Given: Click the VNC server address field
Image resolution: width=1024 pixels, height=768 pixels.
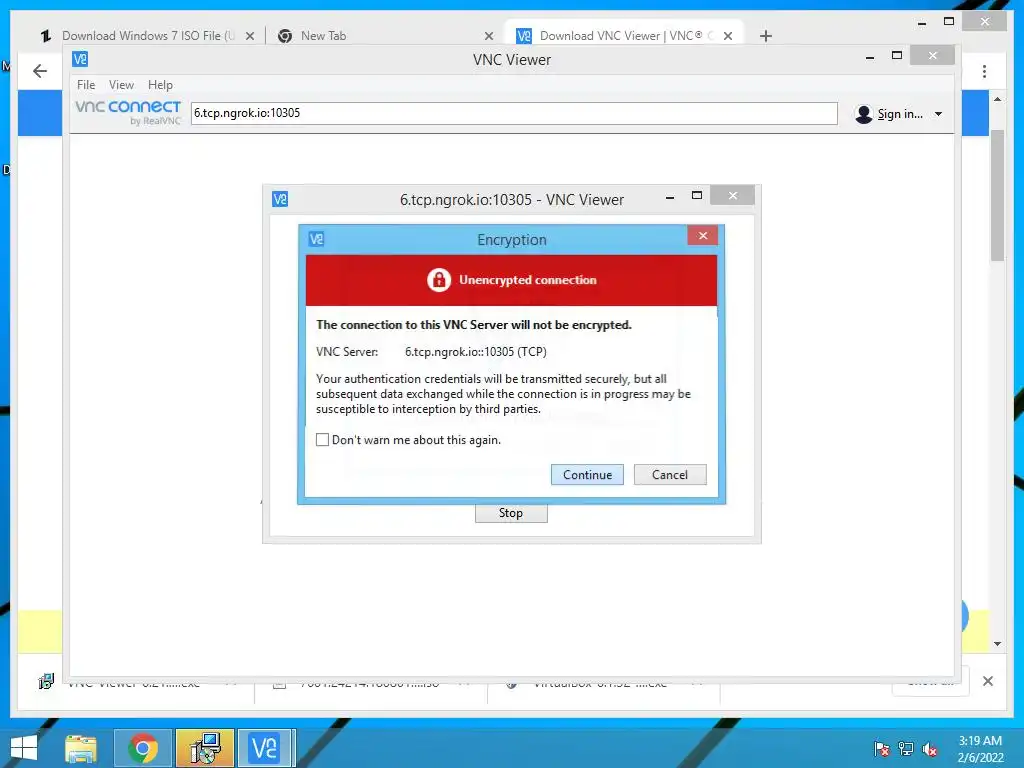Looking at the screenshot, I should (x=514, y=113).
